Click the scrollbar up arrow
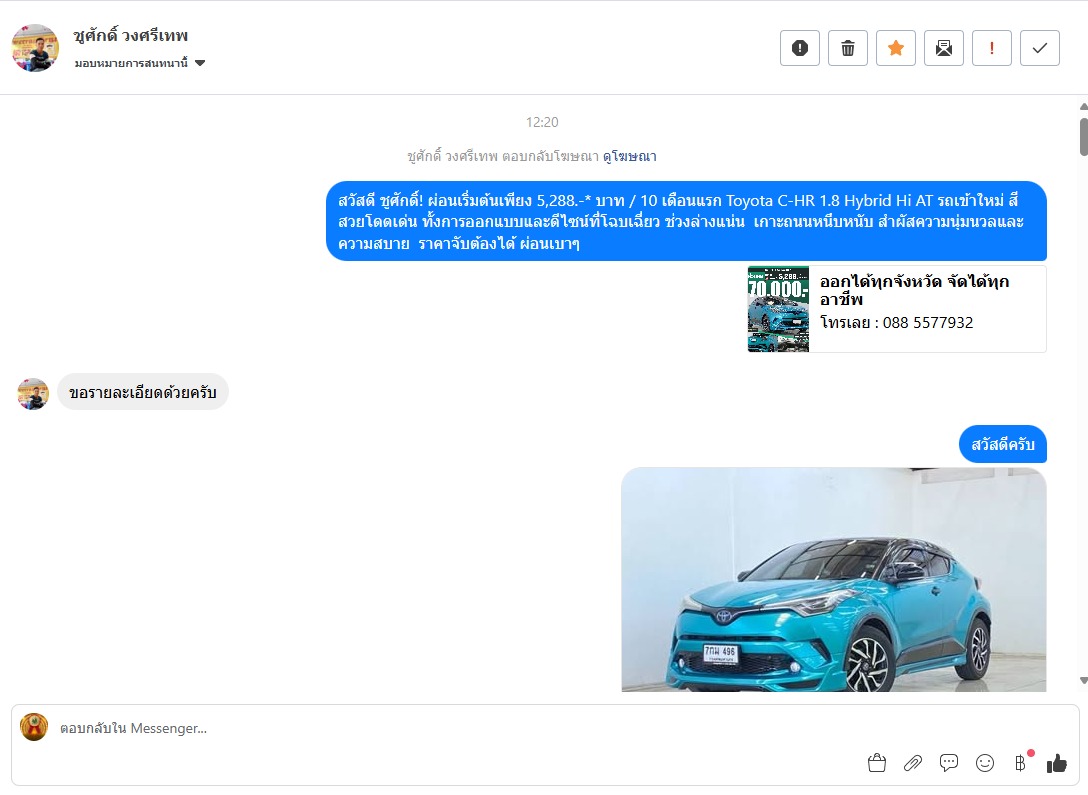The width and height of the screenshot is (1088, 795). tap(1083, 107)
